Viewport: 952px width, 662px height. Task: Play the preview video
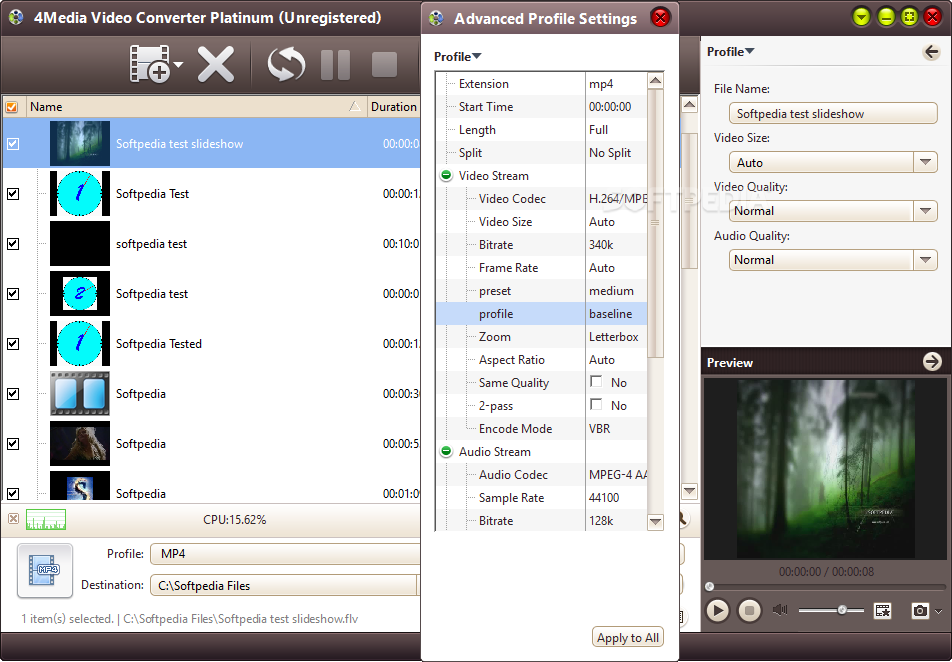point(718,610)
